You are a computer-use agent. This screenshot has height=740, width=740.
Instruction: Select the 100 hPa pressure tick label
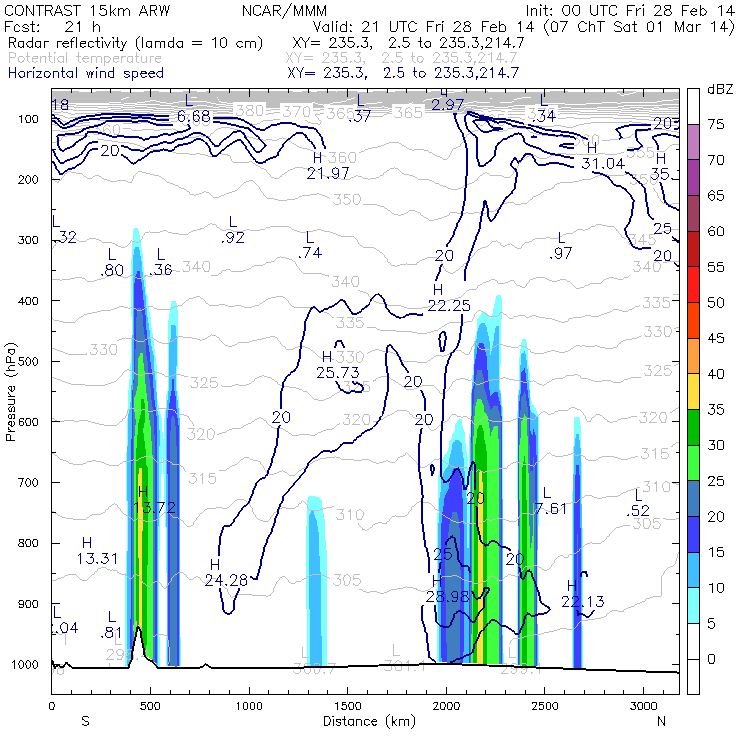click(28, 119)
